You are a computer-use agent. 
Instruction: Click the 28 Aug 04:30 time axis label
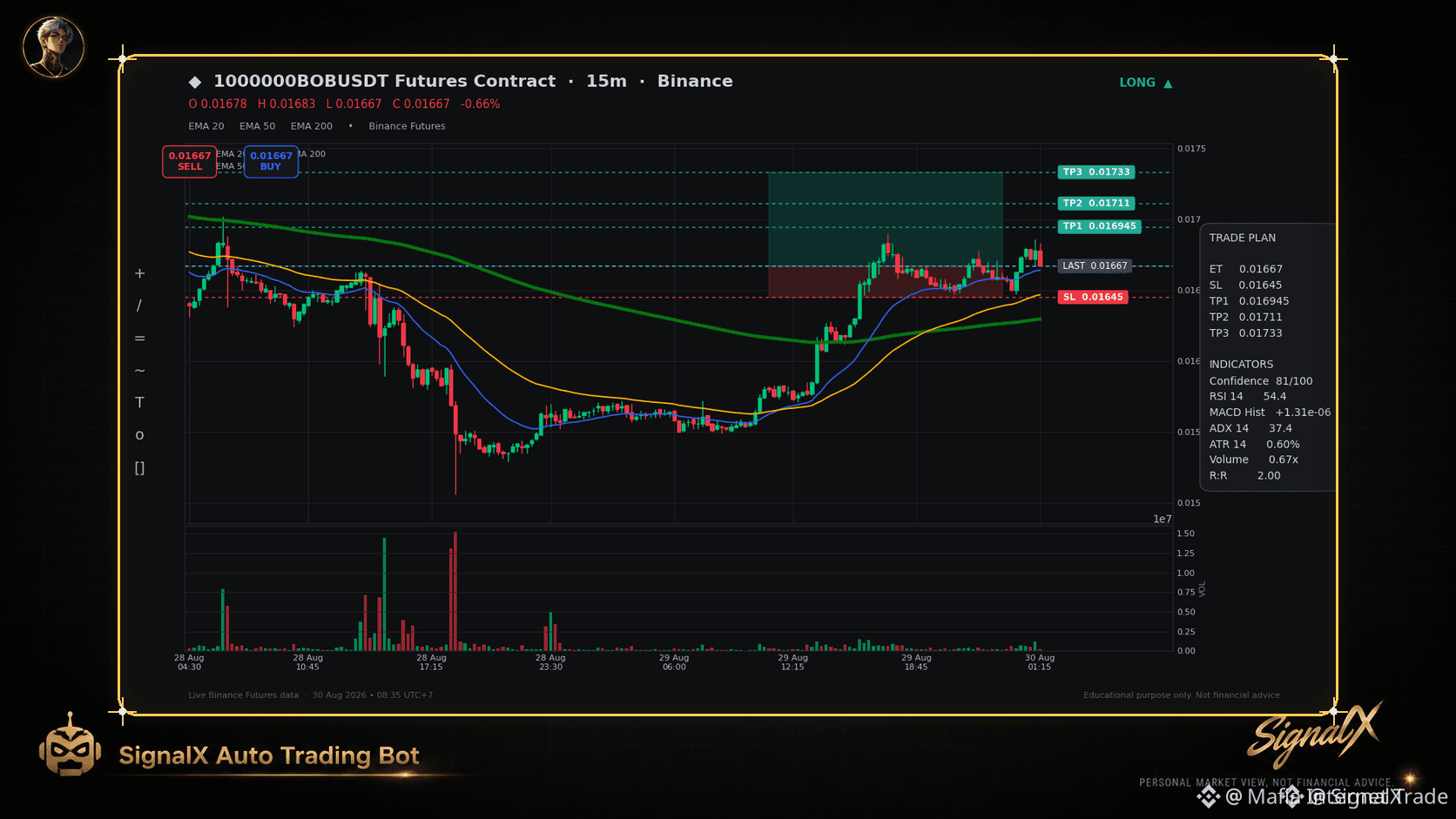pos(189,662)
